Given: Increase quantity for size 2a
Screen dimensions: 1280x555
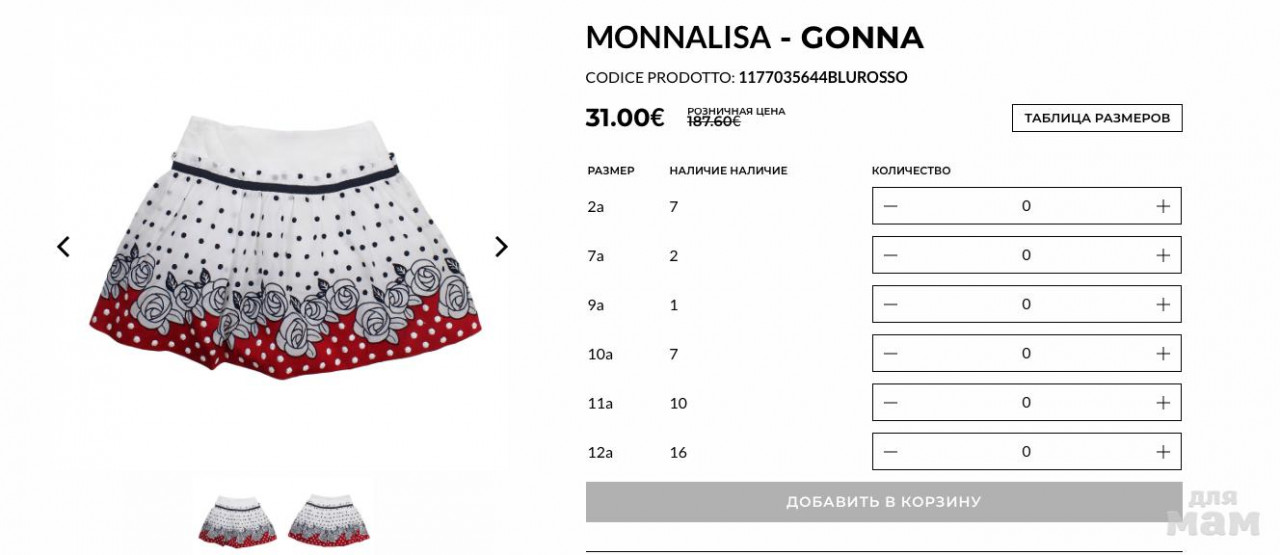Looking at the screenshot, I should [x=1162, y=206].
